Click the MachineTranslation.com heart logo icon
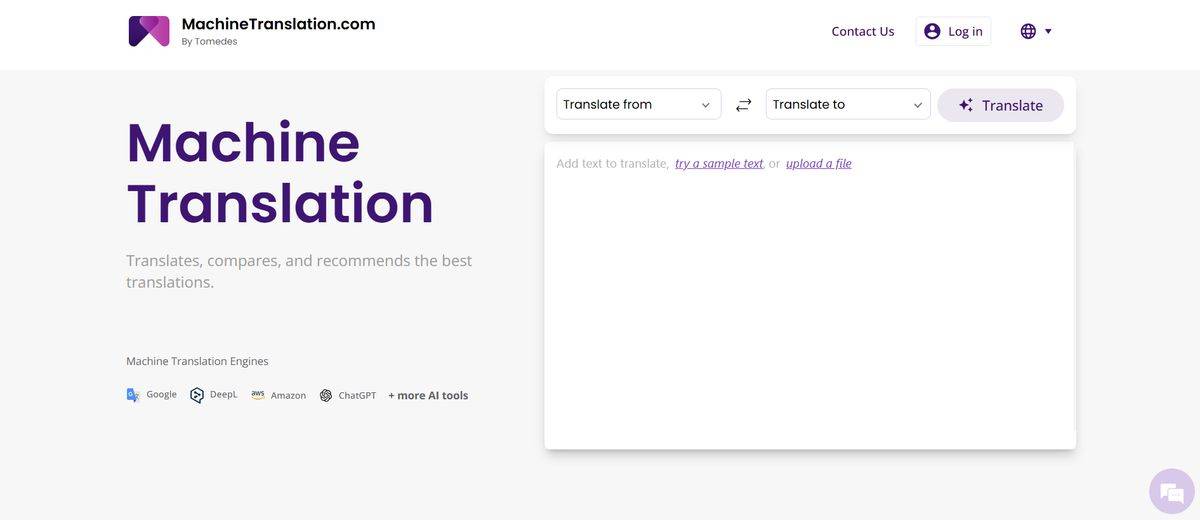This screenshot has width=1200, height=520. [x=149, y=31]
